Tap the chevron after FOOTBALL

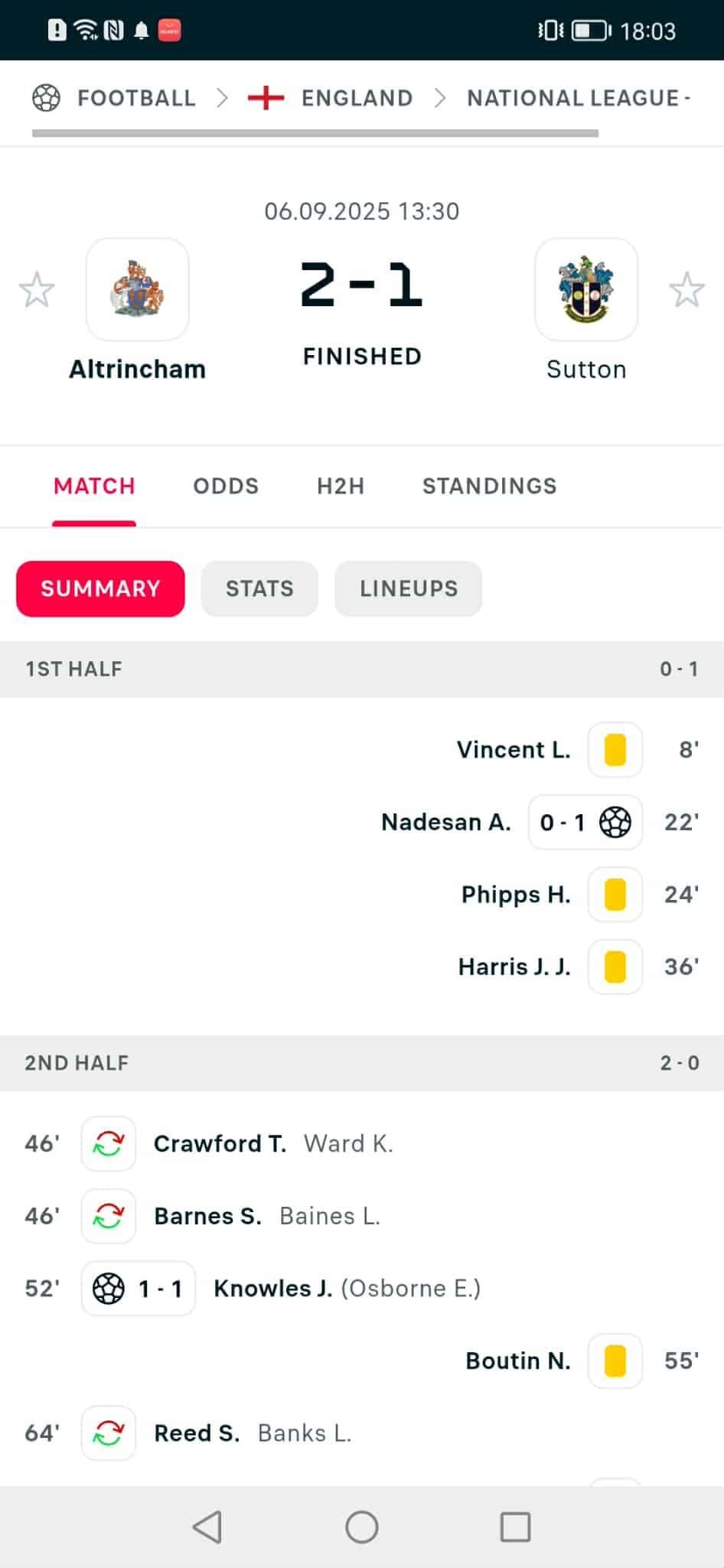coord(222,98)
